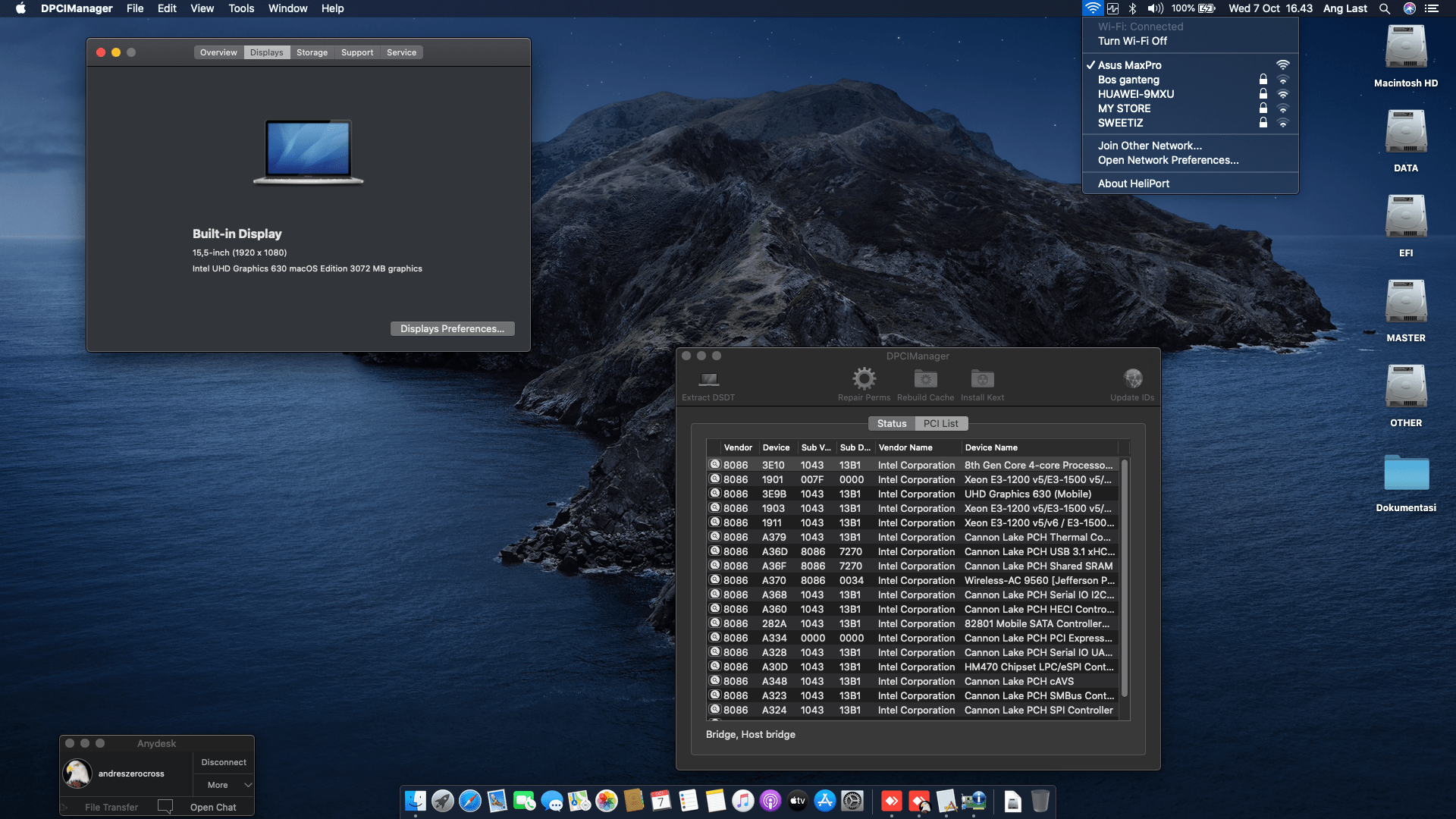The image size is (1456, 819).
Task: Click the Disconnect button in Anydesk
Action: 224,762
